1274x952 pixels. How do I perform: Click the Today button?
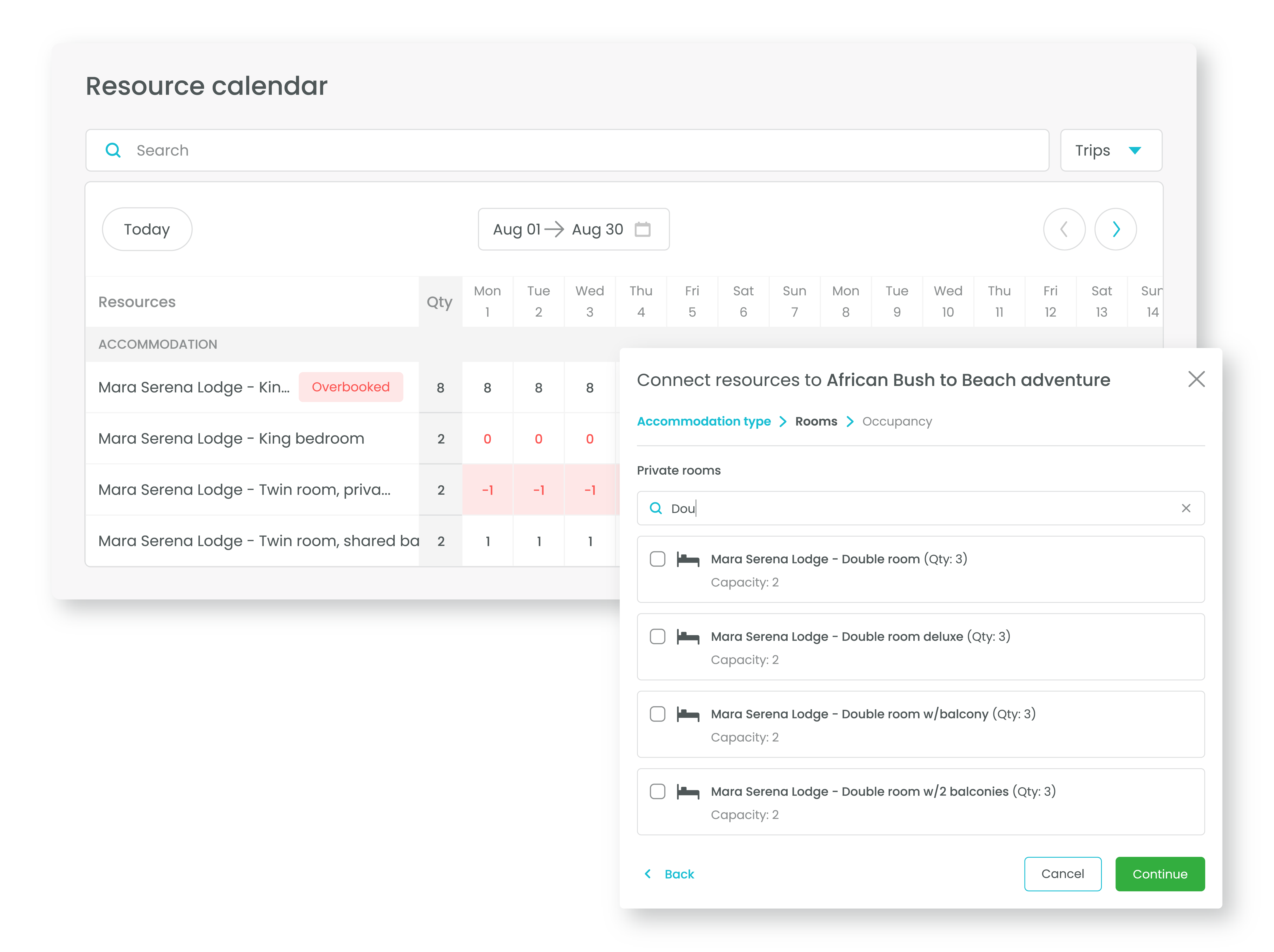click(147, 229)
